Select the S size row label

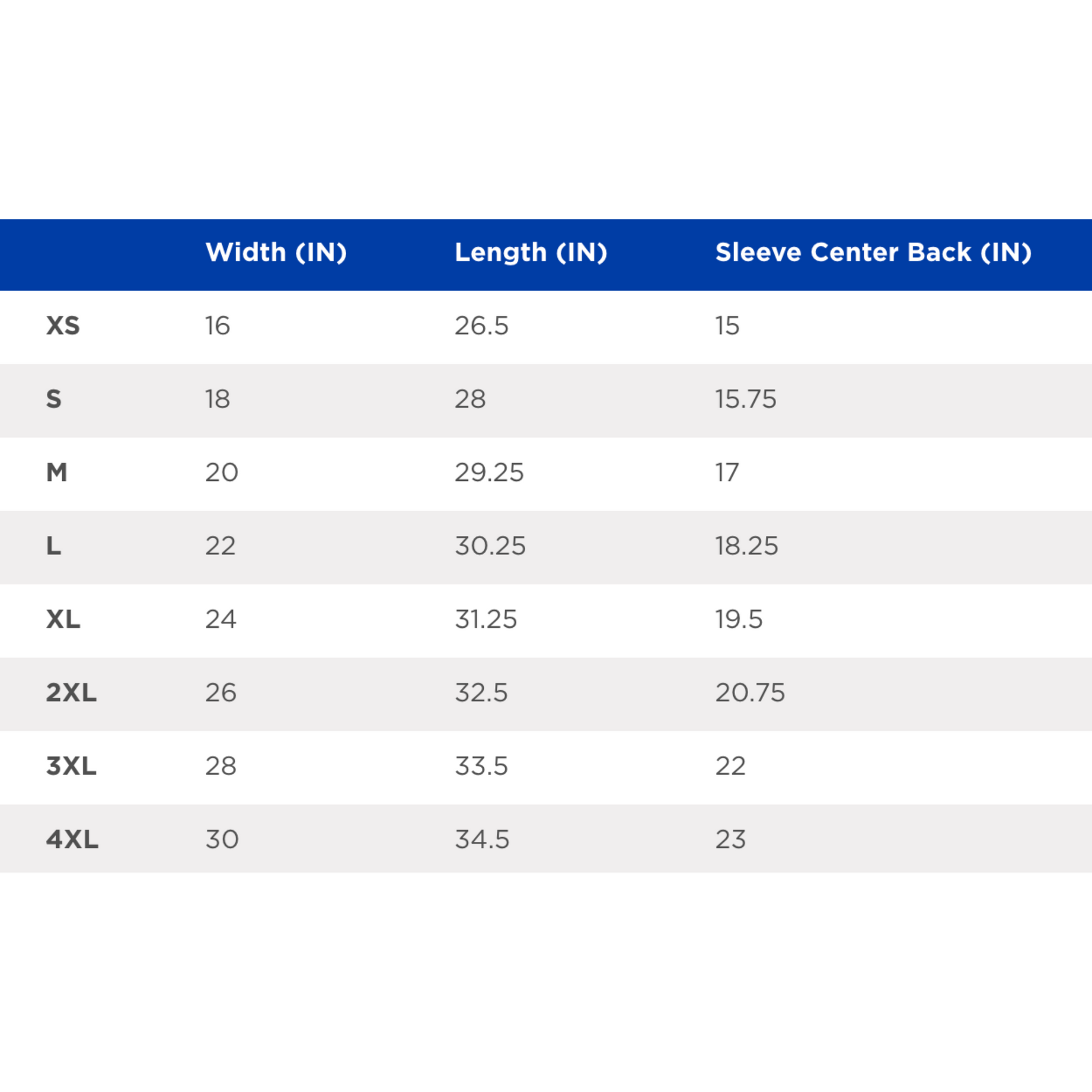click(x=54, y=399)
